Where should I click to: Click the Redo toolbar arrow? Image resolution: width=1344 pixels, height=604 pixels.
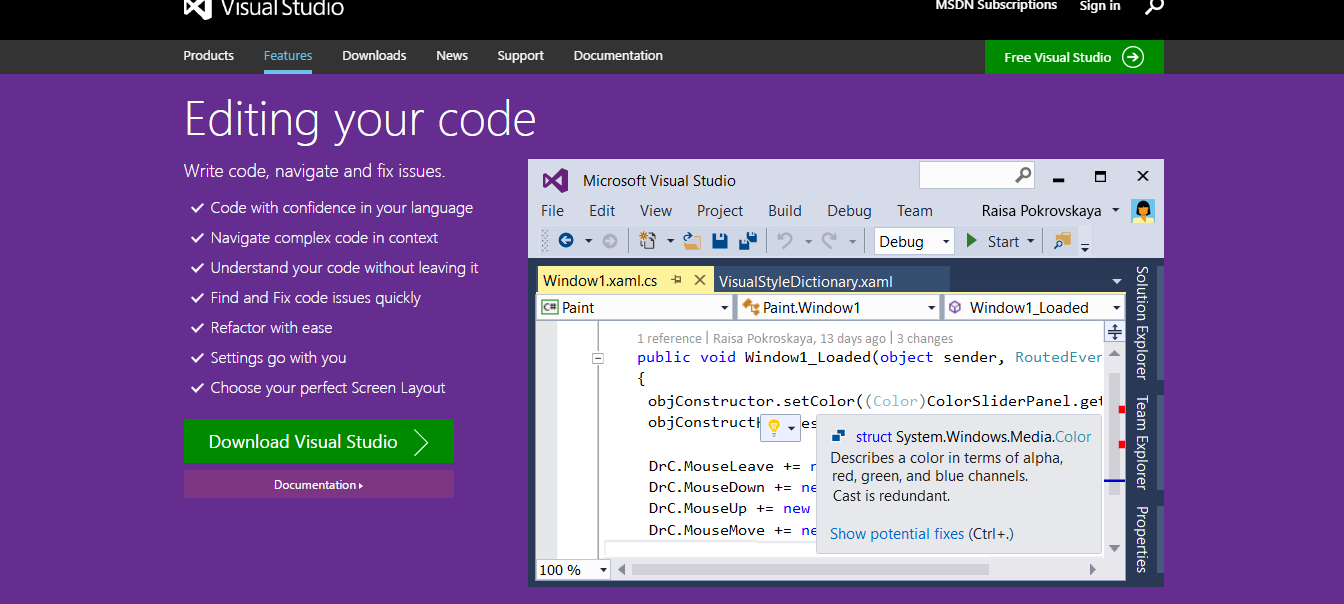(x=829, y=241)
